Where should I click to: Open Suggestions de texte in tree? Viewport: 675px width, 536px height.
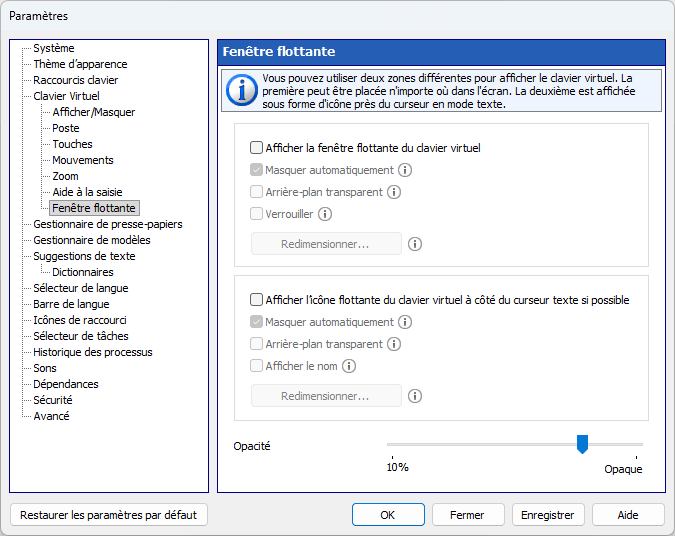tap(84, 256)
